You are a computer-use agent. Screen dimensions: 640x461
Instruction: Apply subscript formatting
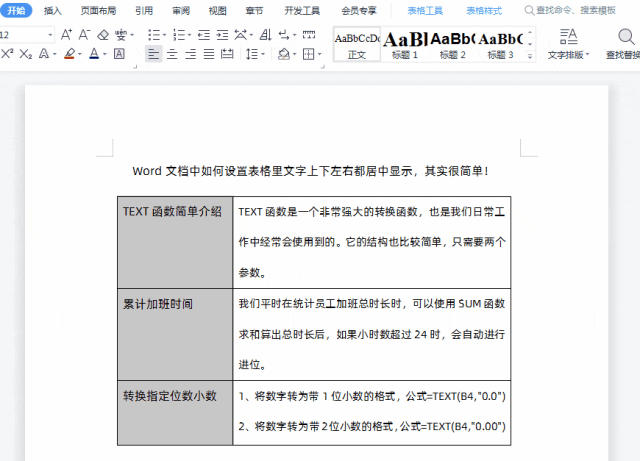[x=25, y=54]
